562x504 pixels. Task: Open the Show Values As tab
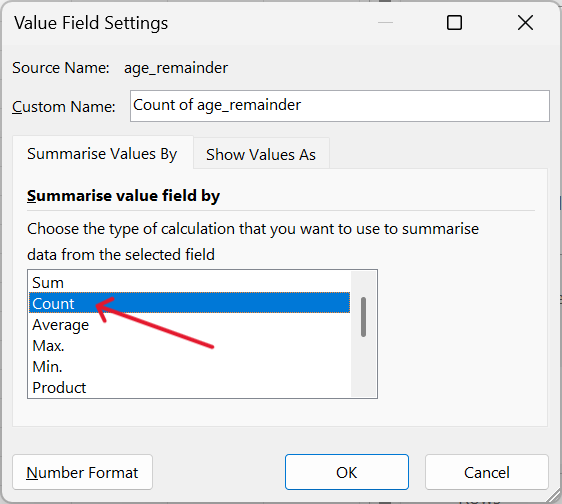[261, 154]
